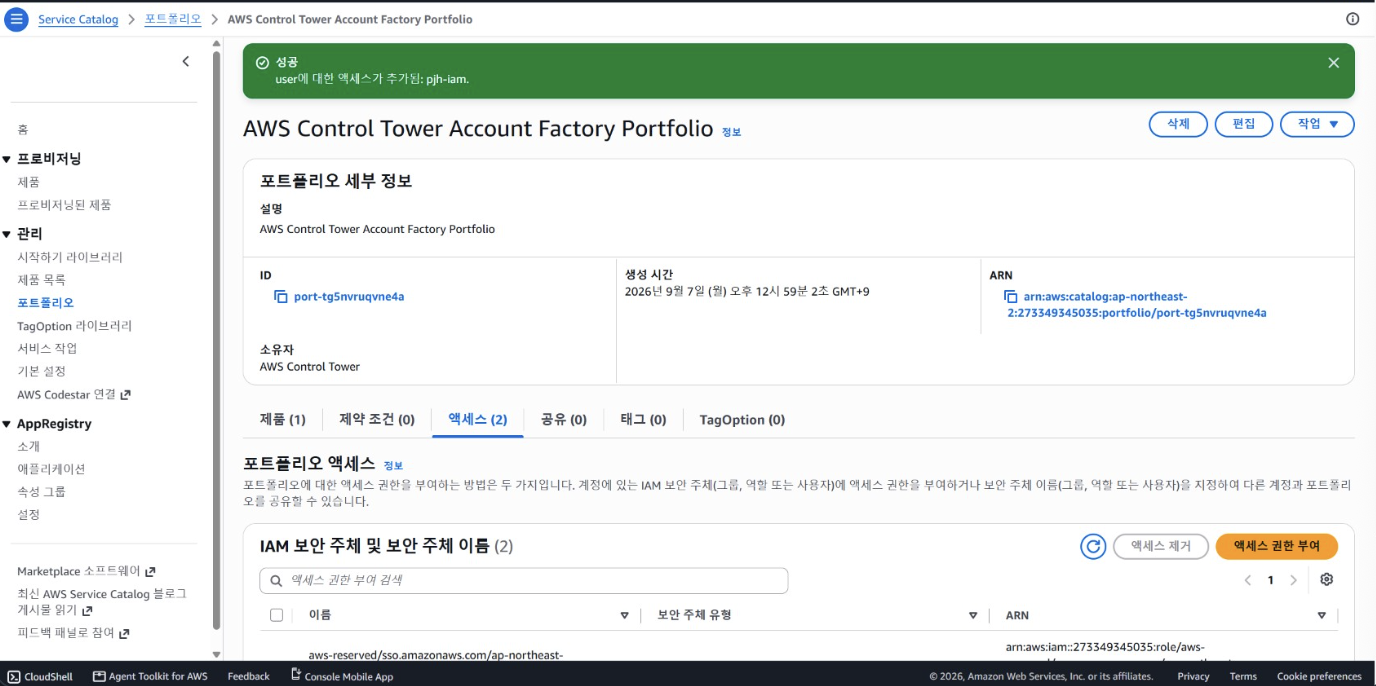
Task: Open 제품 under 프로비저닝
Action: (x=29, y=182)
